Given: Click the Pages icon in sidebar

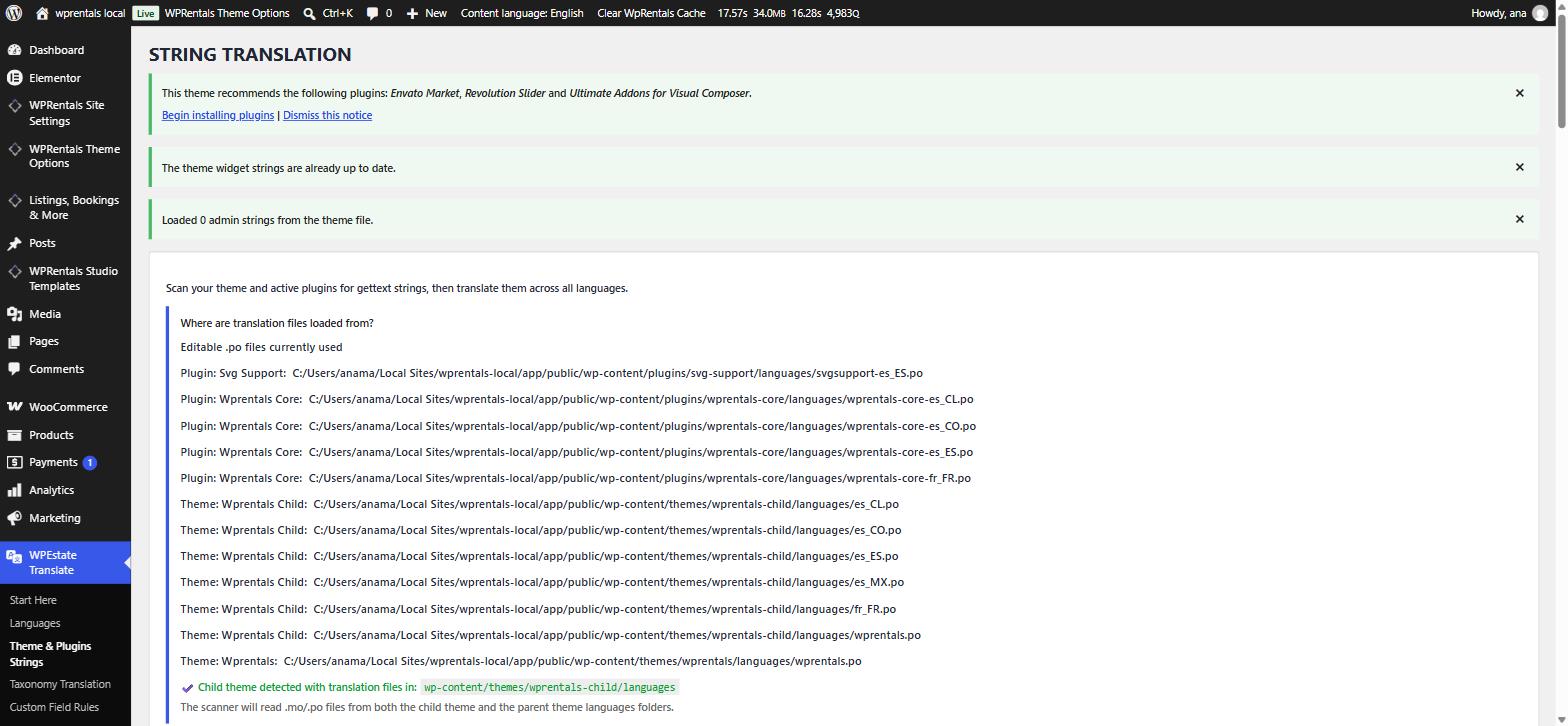Looking at the screenshot, I should point(14,341).
